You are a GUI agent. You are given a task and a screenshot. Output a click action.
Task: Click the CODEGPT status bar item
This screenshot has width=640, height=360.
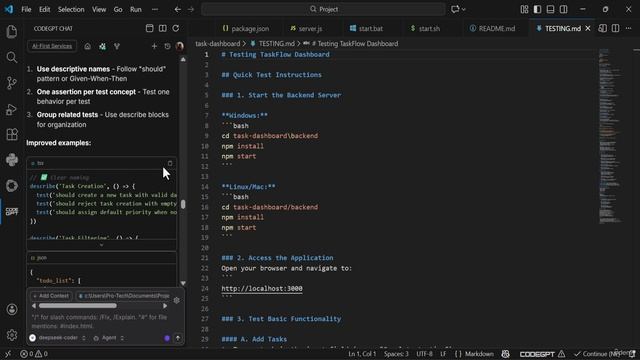[x=542, y=354]
